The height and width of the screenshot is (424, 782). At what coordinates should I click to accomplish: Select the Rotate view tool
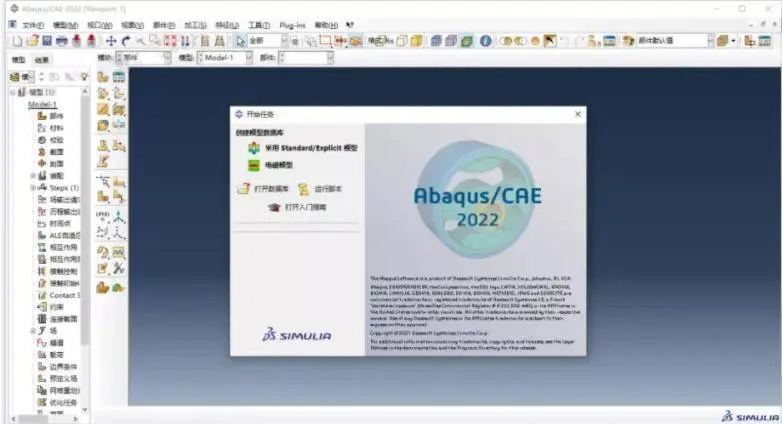[x=126, y=41]
